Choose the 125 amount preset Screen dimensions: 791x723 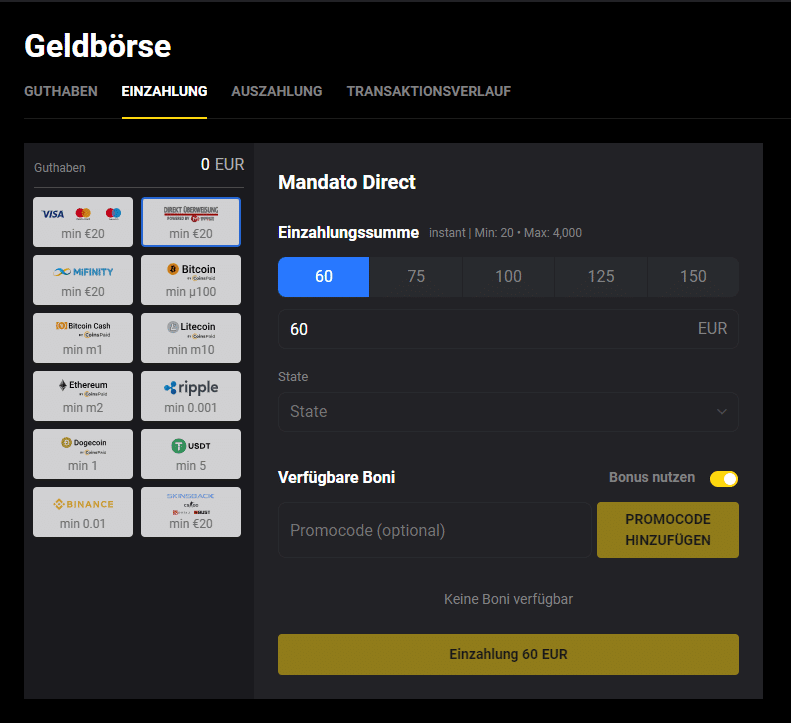[x=601, y=276]
